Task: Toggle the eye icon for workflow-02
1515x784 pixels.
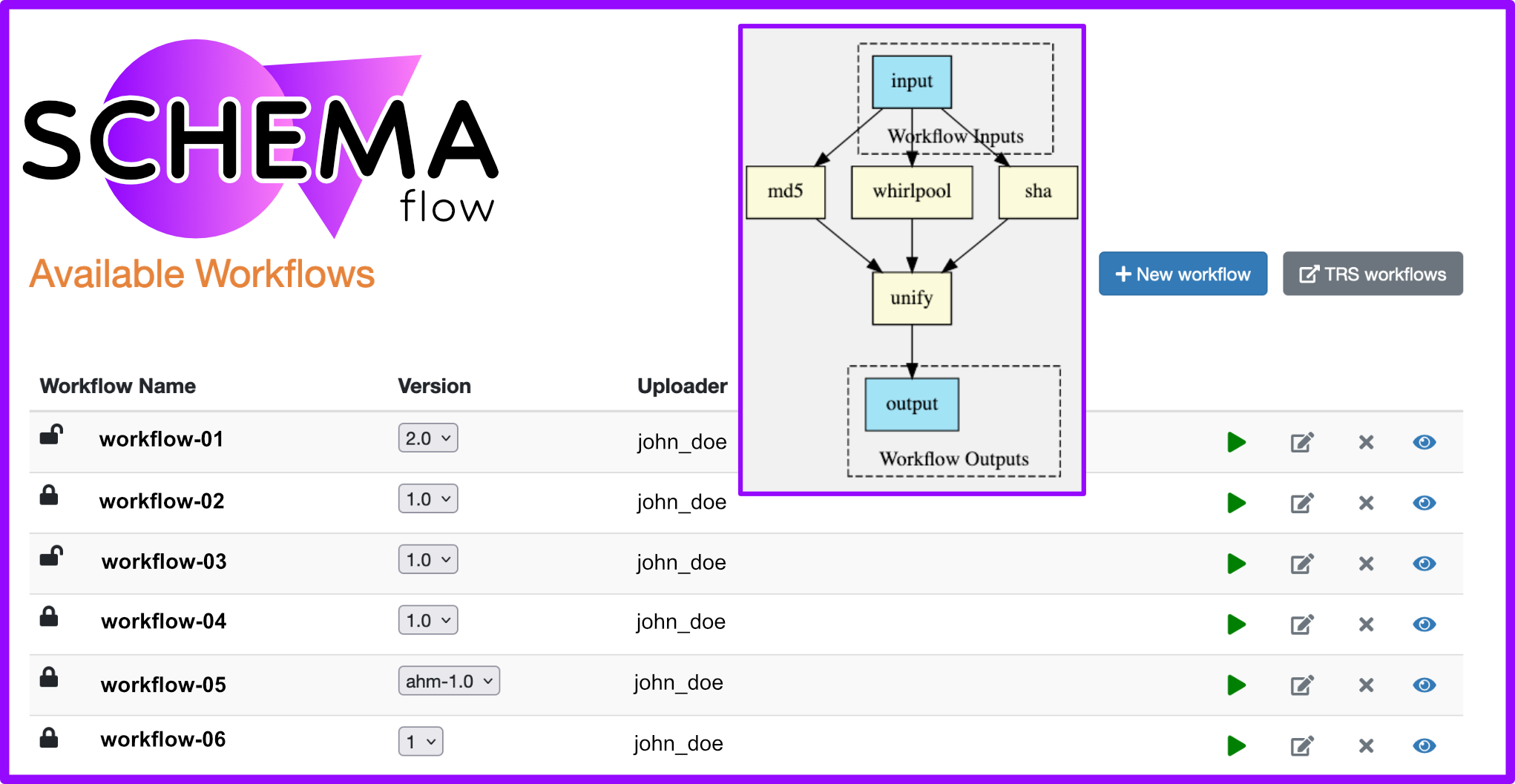Action: (x=1424, y=504)
